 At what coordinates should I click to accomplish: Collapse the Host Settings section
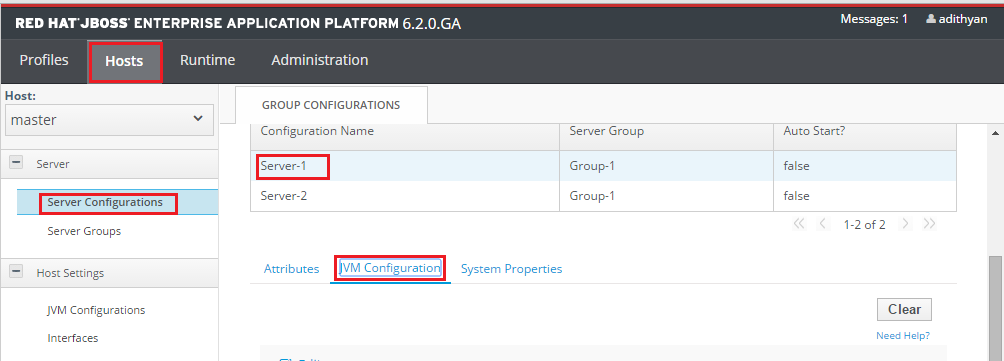(15, 272)
